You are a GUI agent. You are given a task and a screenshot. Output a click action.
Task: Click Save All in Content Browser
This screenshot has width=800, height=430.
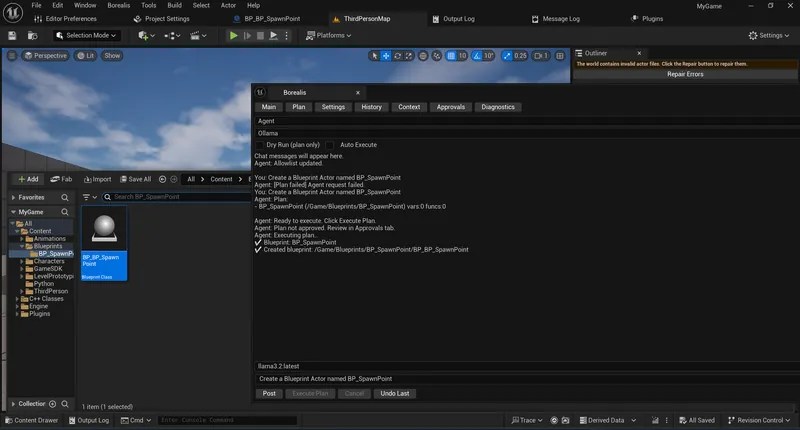click(136, 179)
